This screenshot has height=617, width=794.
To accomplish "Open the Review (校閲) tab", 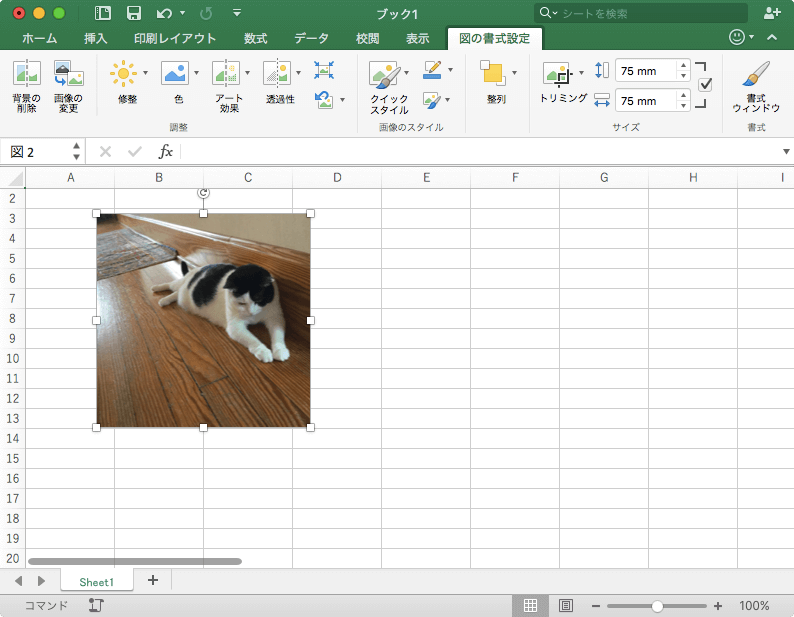I will (x=368, y=38).
